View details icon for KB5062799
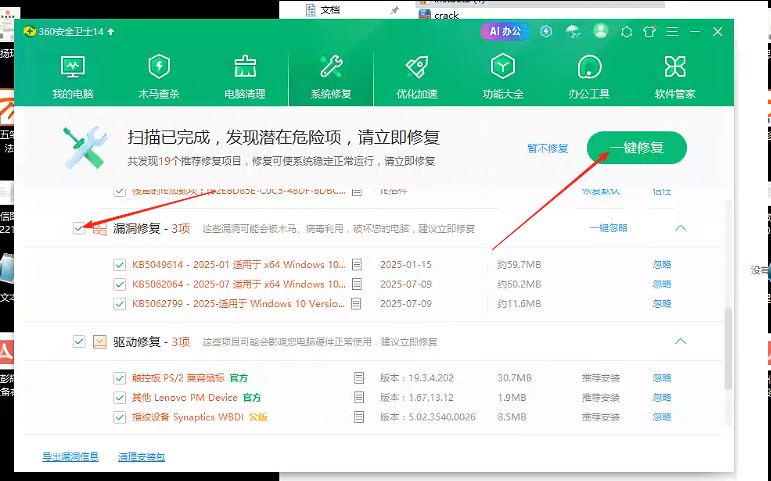 356,304
